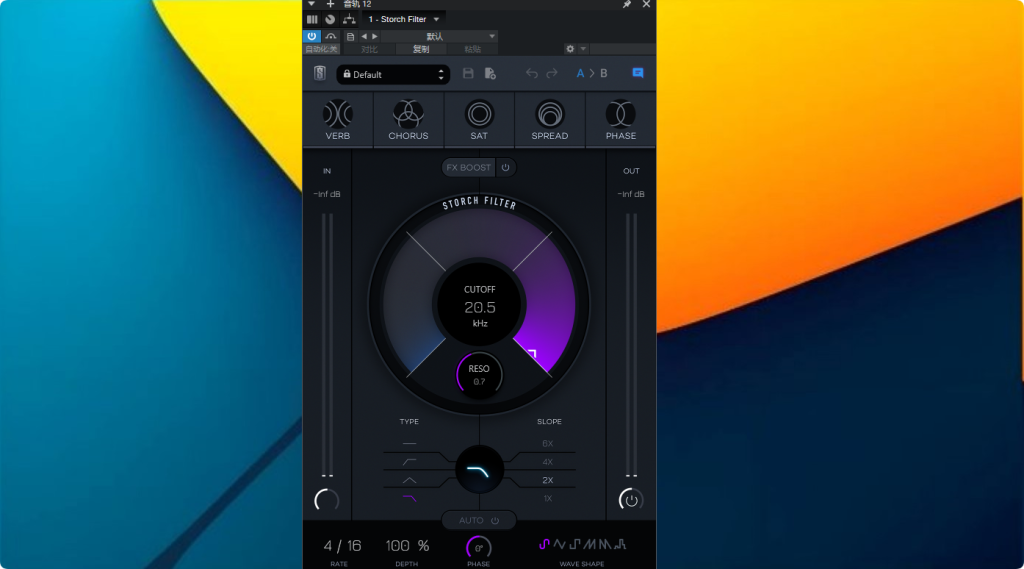Enable the CHORUS effect module

[408, 120]
